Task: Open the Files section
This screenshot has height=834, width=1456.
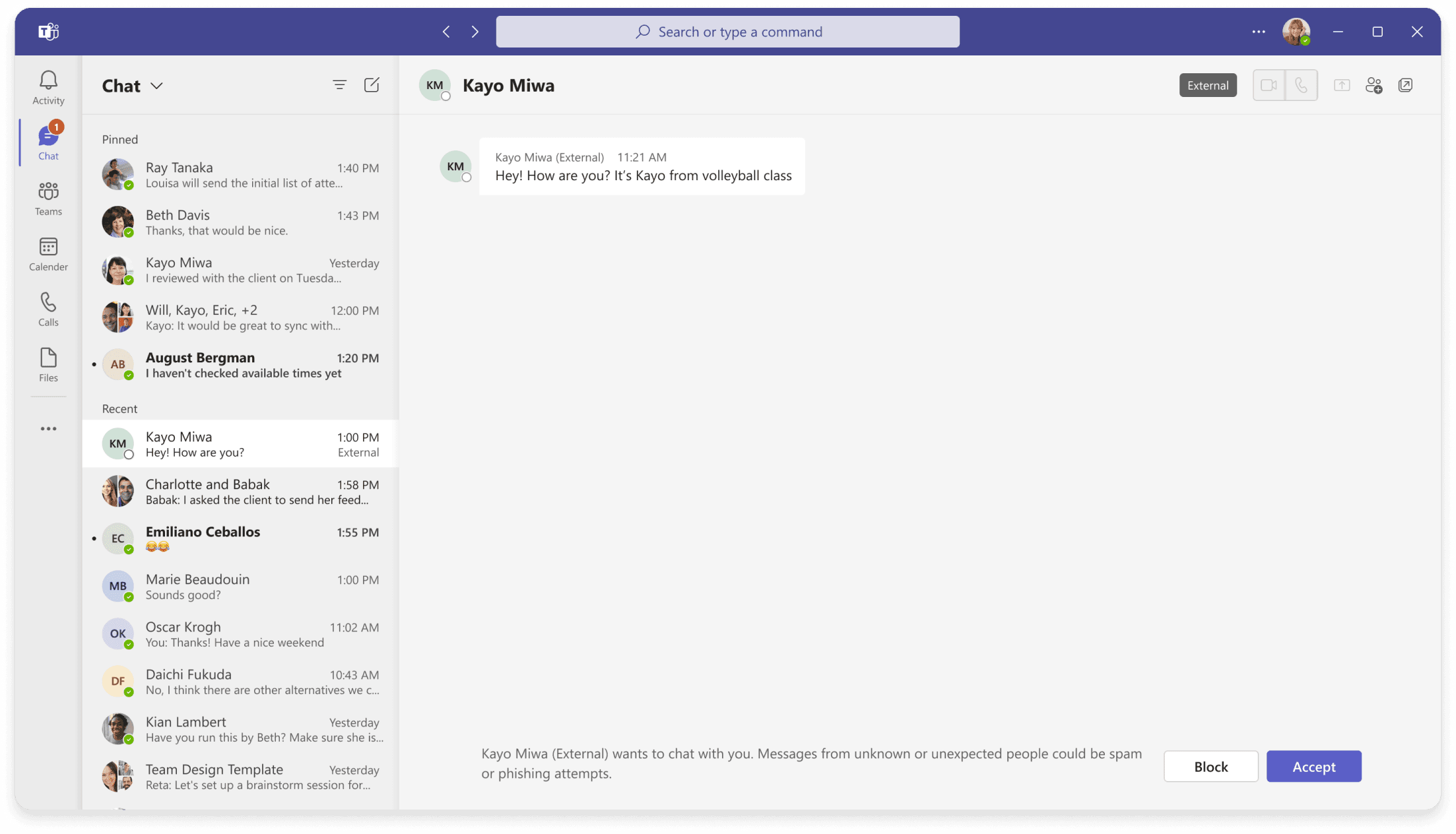Action: [x=48, y=364]
